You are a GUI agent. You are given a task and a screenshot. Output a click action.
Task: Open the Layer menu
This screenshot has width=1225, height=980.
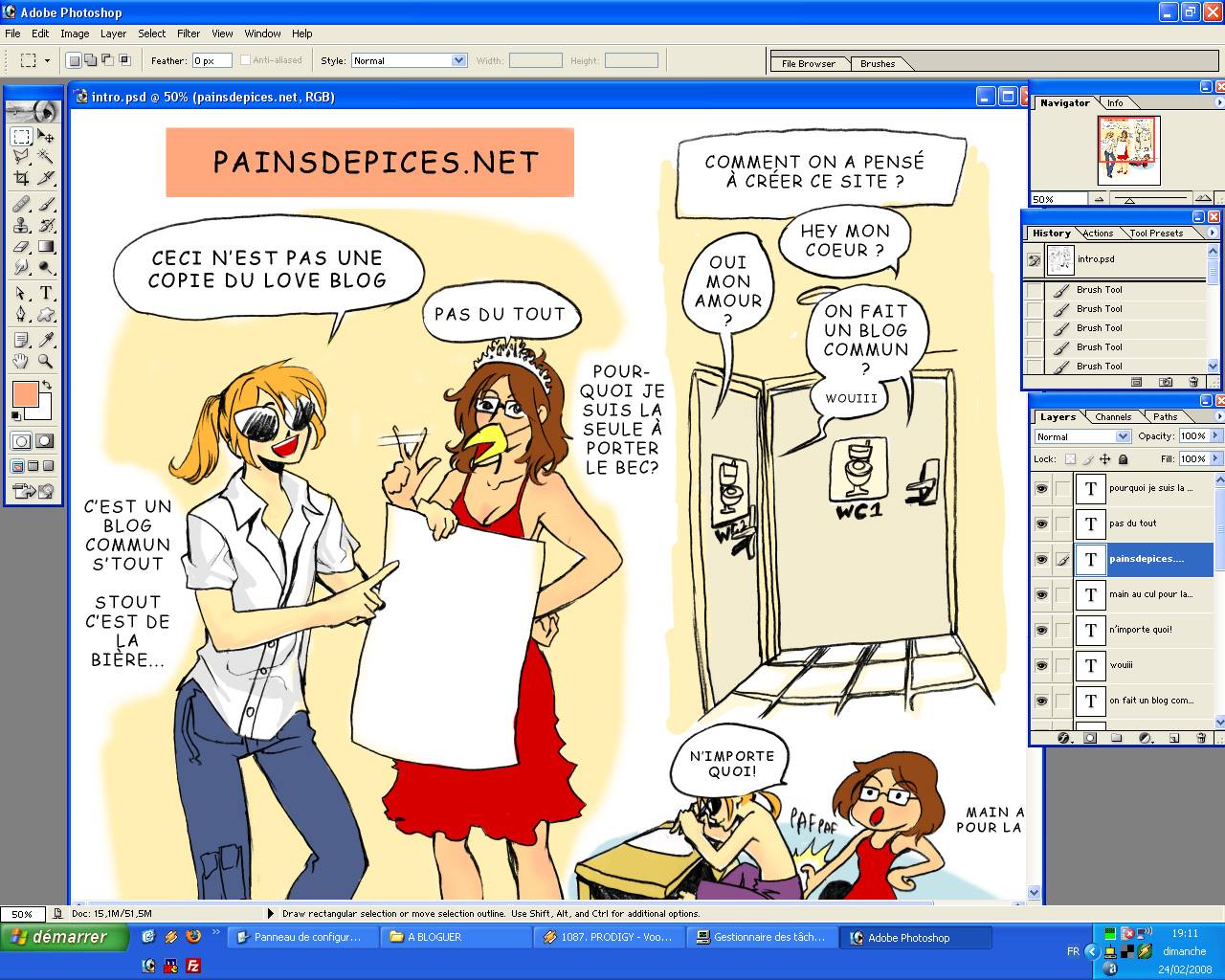[113, 33]
